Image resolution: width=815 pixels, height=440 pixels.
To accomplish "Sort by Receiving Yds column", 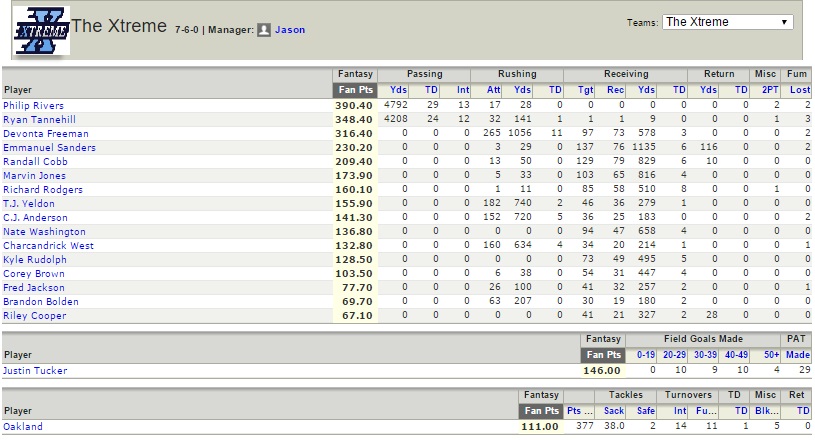I will tap(647, 90).
